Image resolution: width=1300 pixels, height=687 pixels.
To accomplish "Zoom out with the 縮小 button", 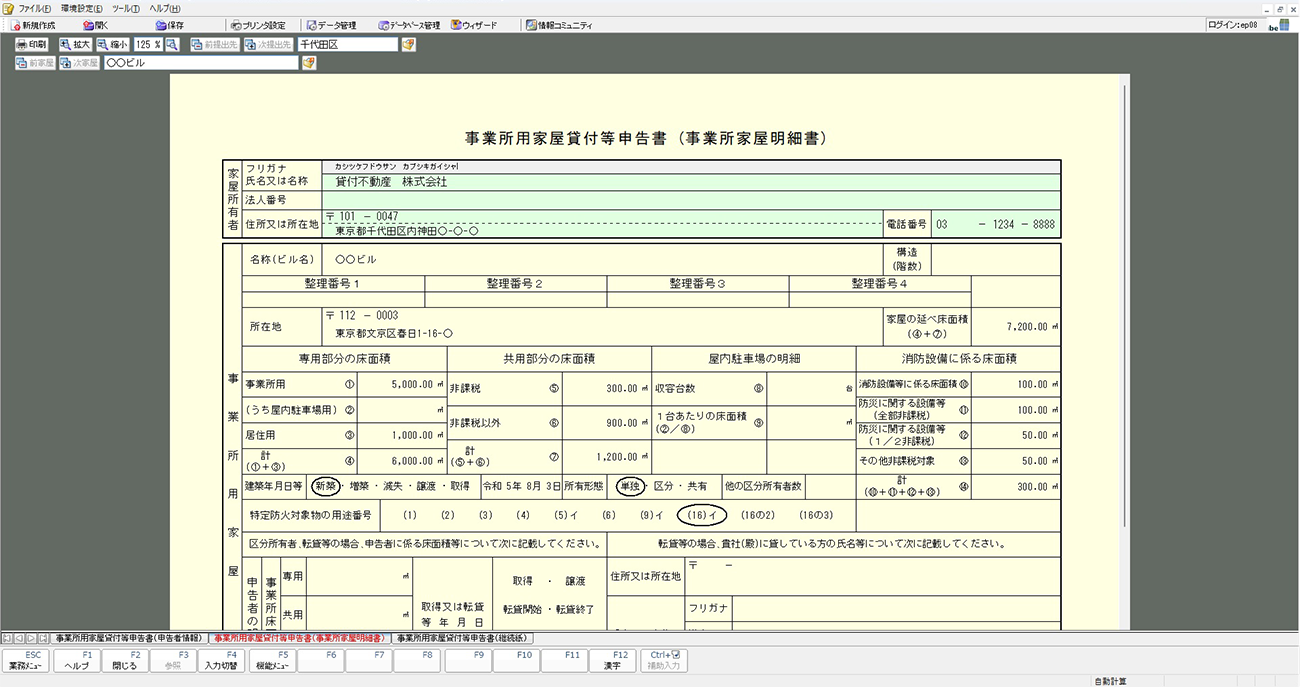I will tap(113, 45).
